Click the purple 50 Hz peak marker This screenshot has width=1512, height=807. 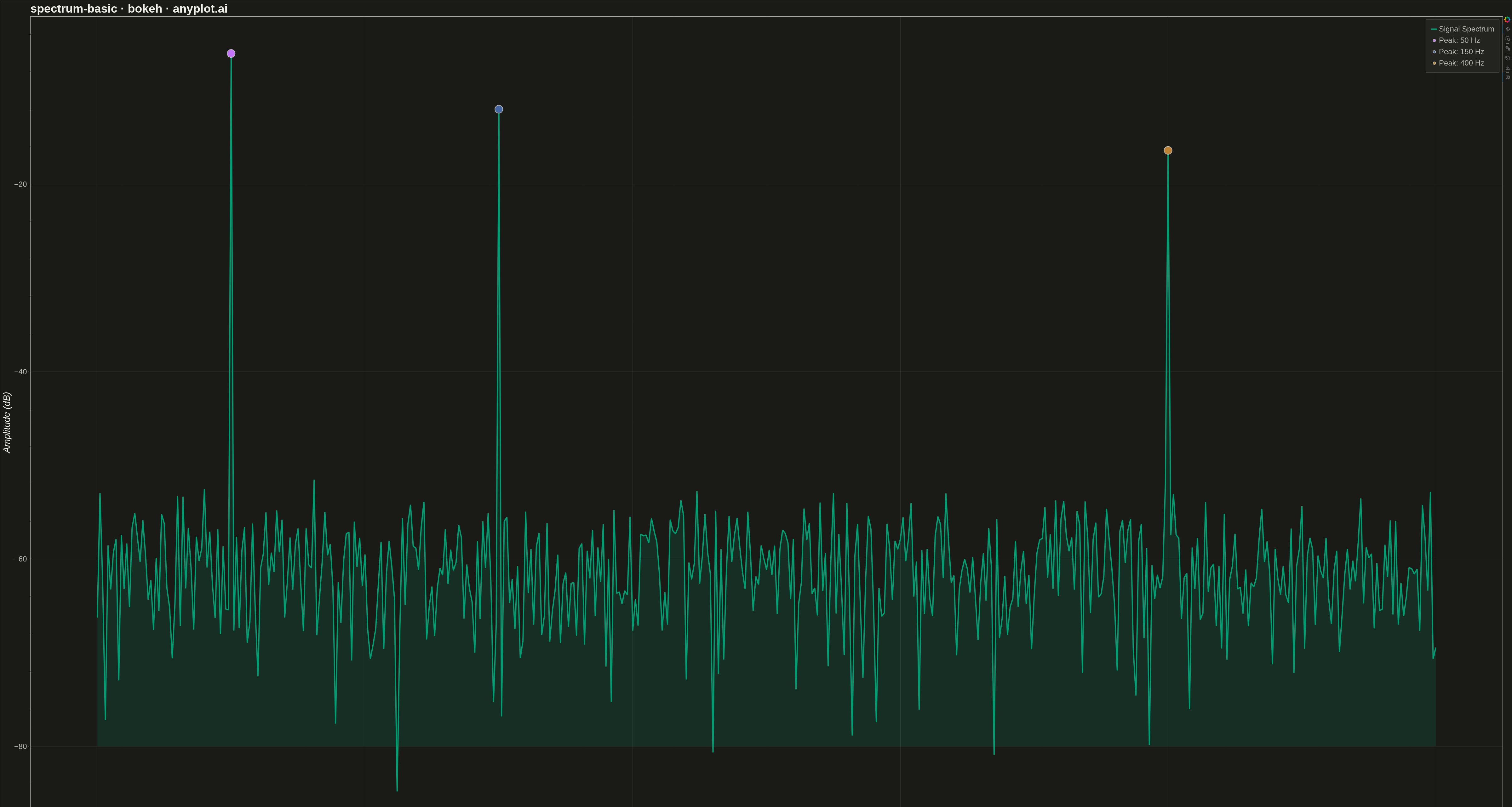(x=231, y=54)
